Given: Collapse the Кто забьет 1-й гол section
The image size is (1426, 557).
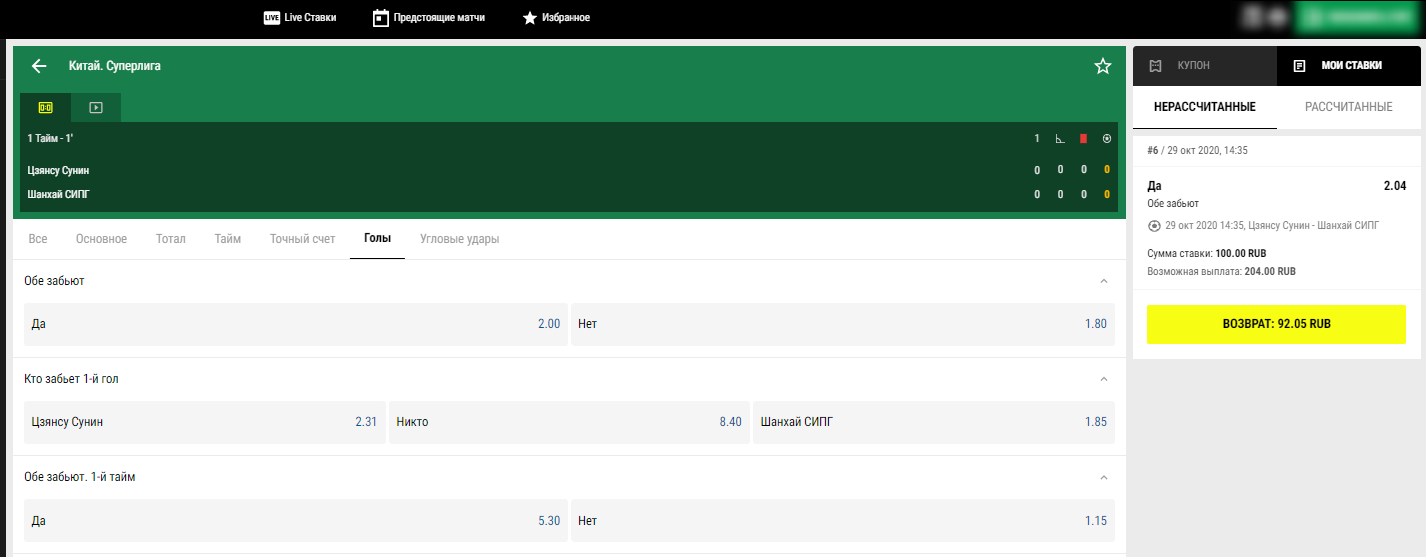Looking at the screenshot, I should 1104,379.
